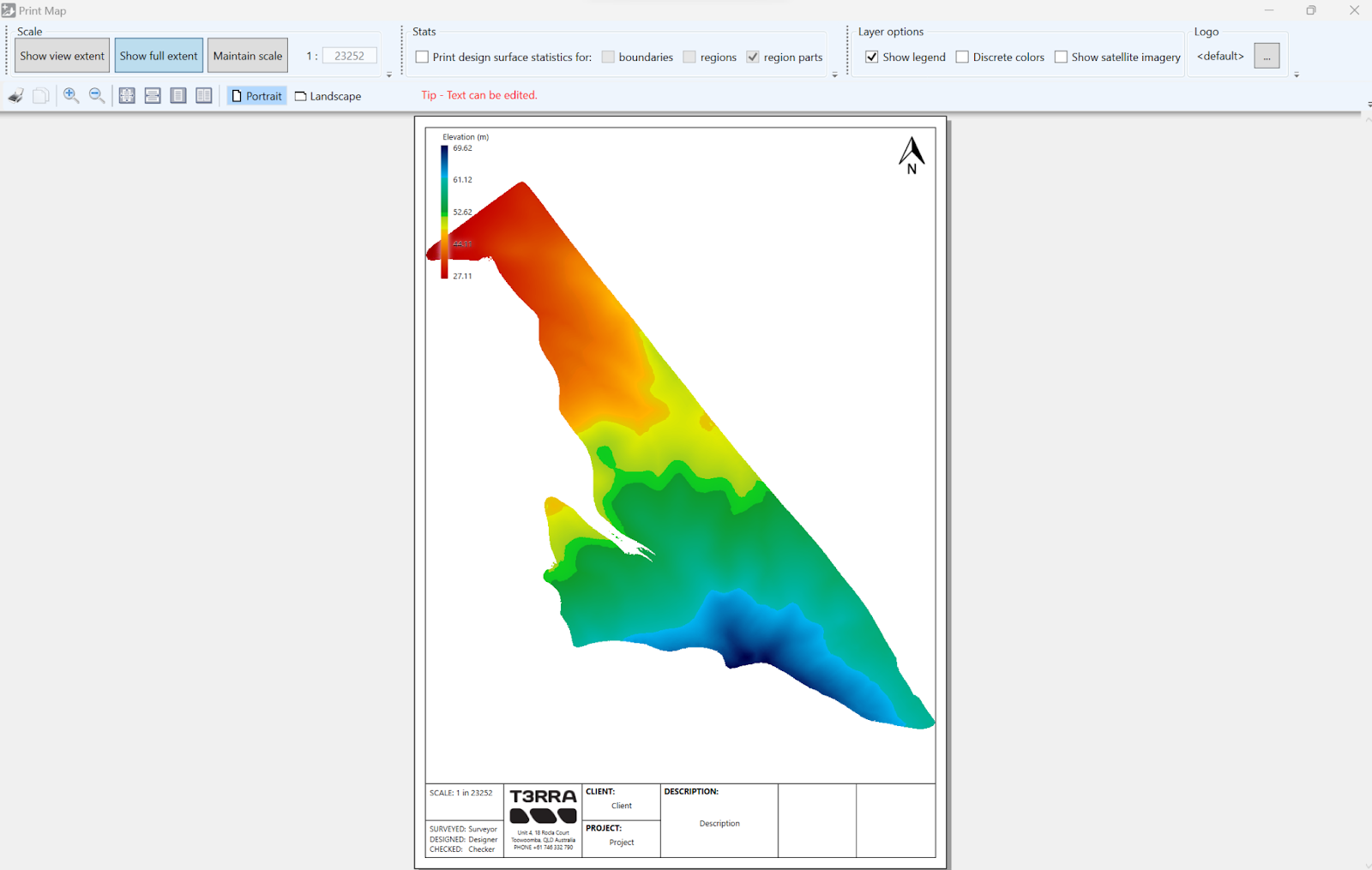The width and height of the screenshot is (1372, 870).
Task: Click the SCALE: 1 in 23252 text
Action: [461, 793]
